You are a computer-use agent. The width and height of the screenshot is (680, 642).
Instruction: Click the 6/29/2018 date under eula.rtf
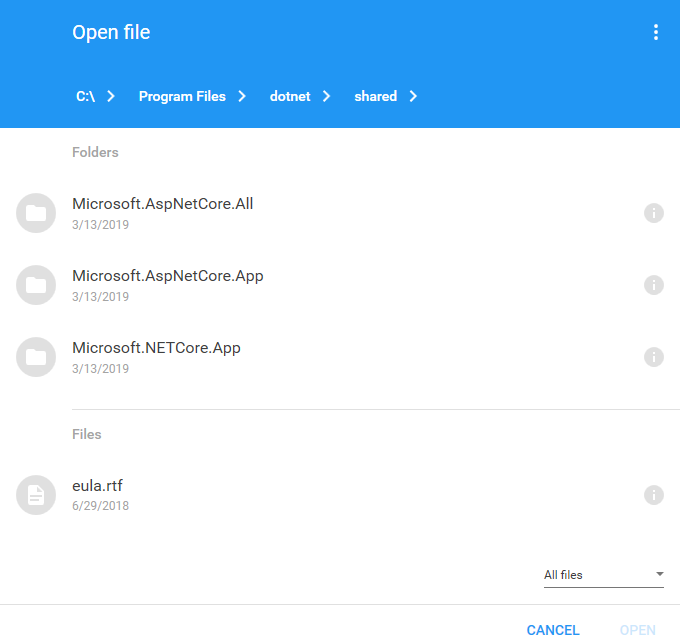pyautogui.click(x=101, y=506)
